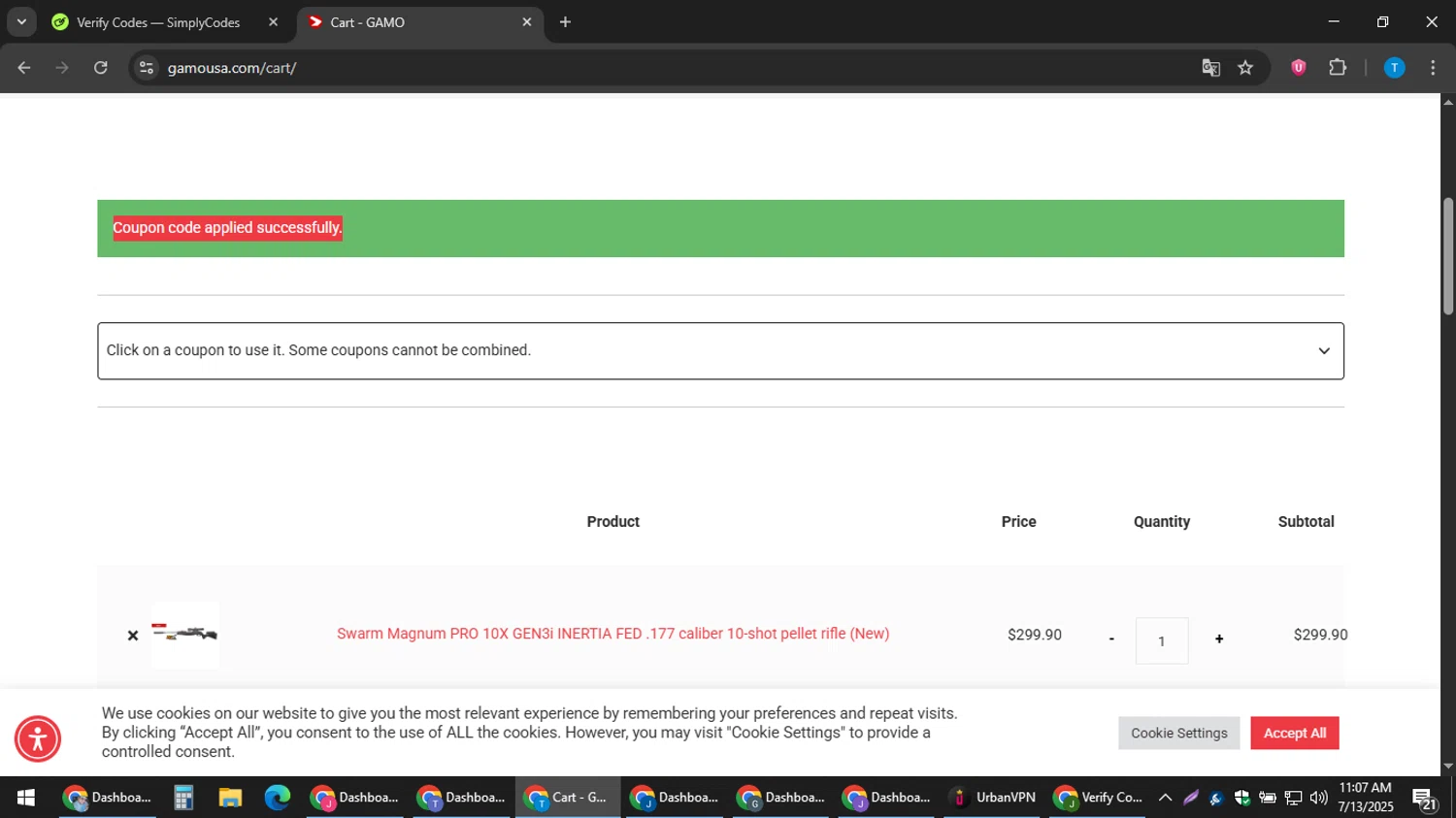Open the notification center icon
The image size is (1456, 818).
1424,800
